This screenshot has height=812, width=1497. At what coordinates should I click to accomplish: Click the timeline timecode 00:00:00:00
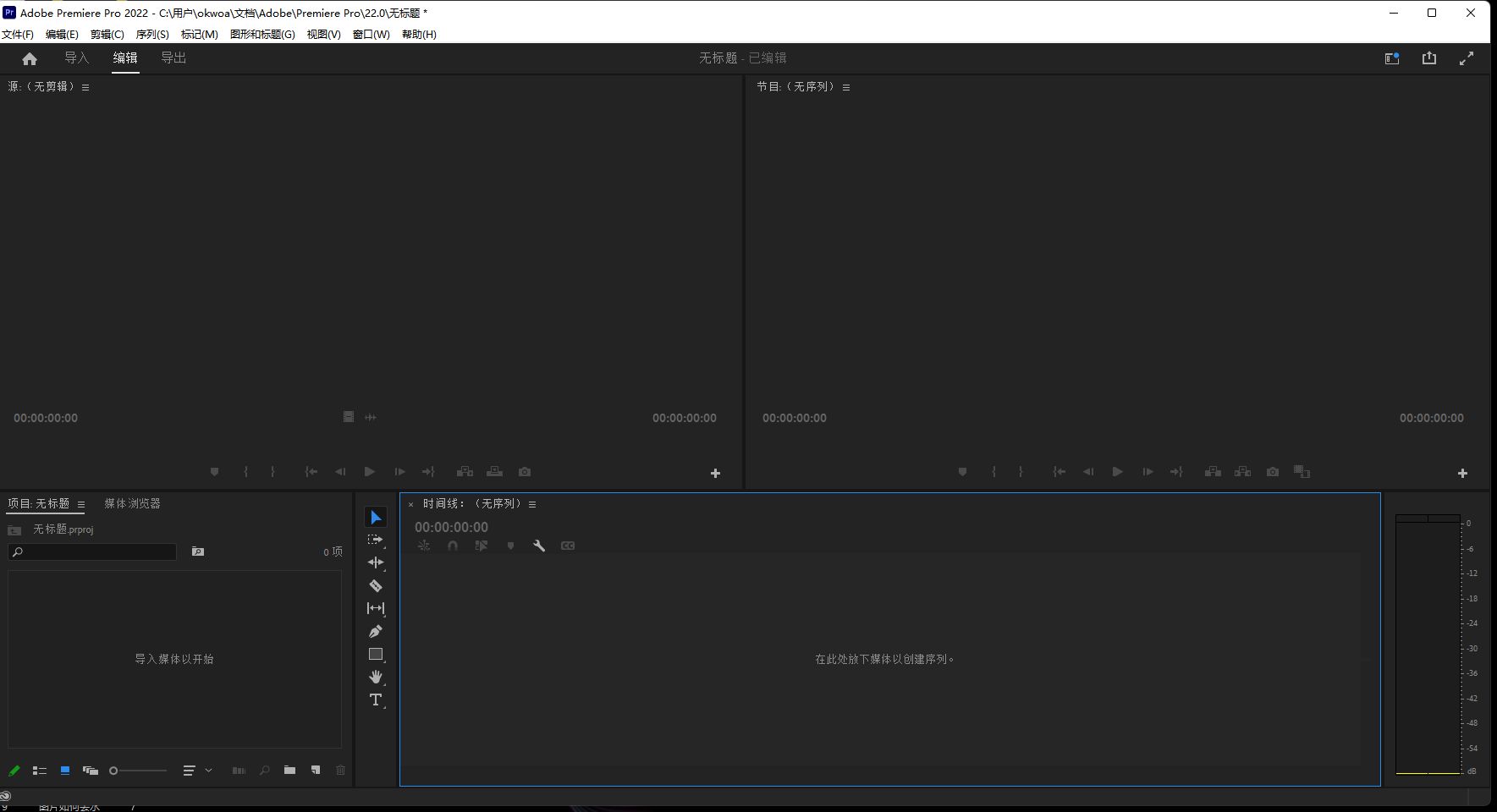click(x=451, y=527)
